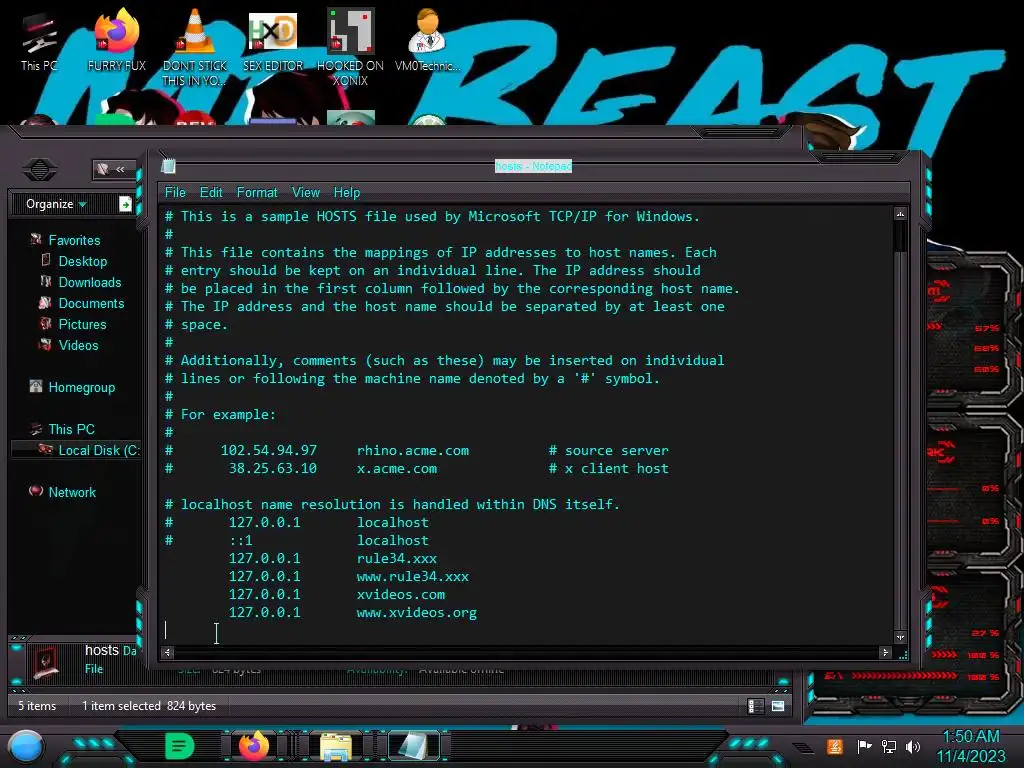
Task: Open green notes app in taskbar
Action: coord(179,746)
